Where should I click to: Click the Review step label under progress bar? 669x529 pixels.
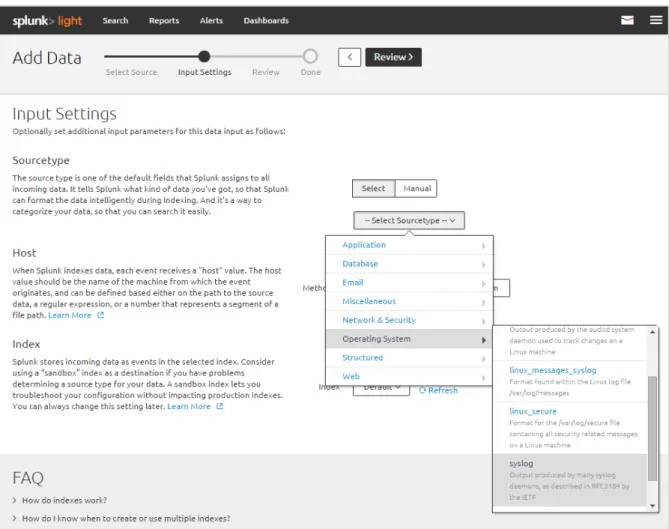tap(266, 72)
